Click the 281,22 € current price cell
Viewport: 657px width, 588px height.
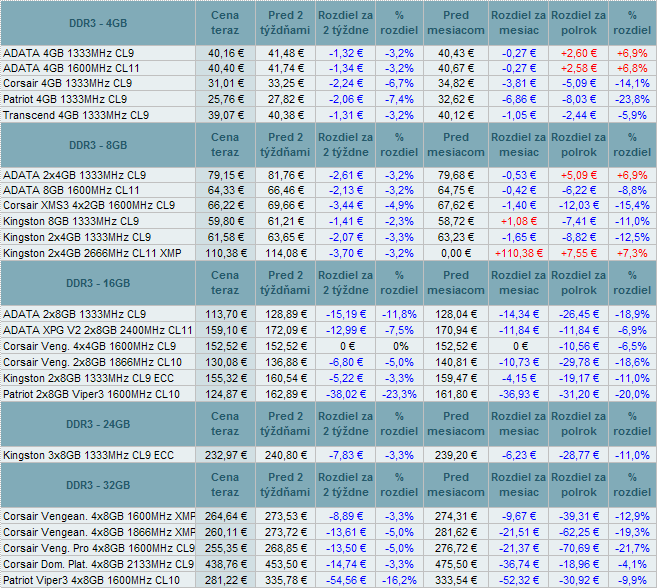[x=226, y=580]
